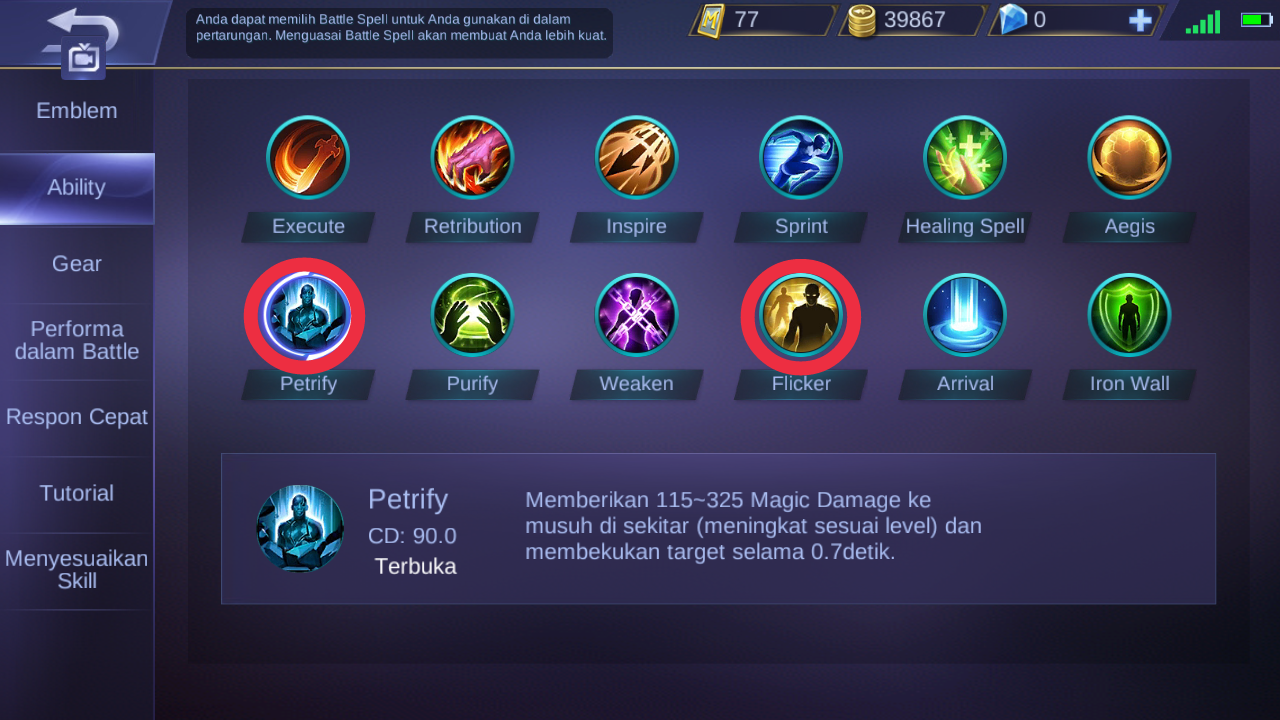Select the Arrival spell icon

coord(965,315)
